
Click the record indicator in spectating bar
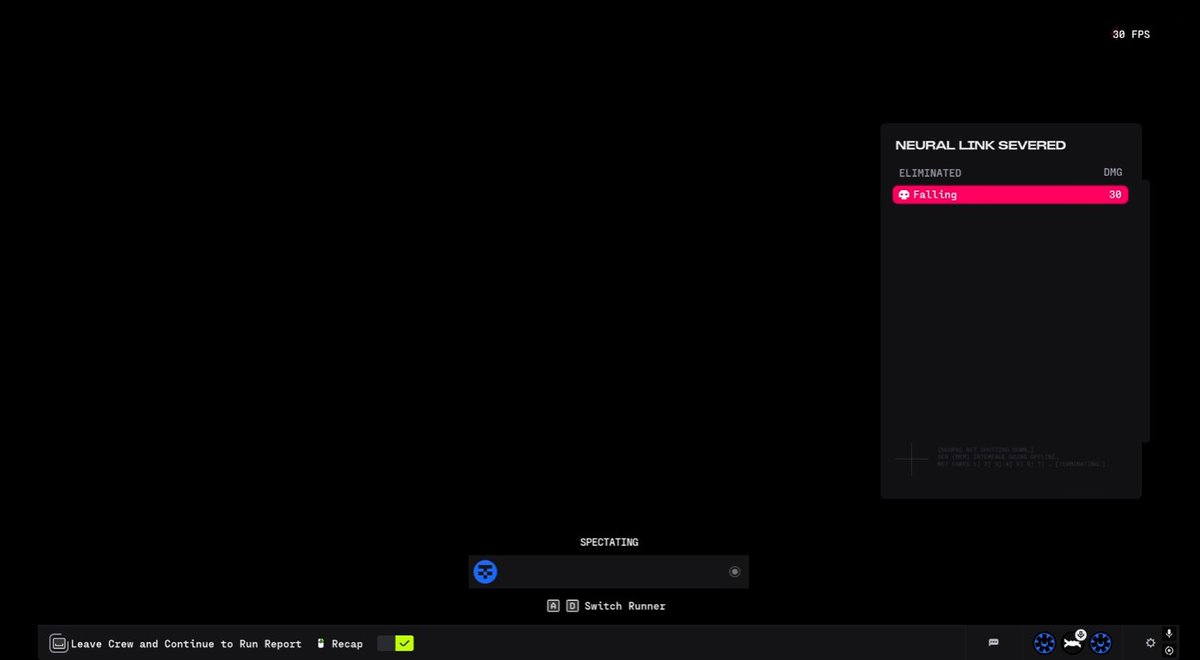click(x=735, y=572)
